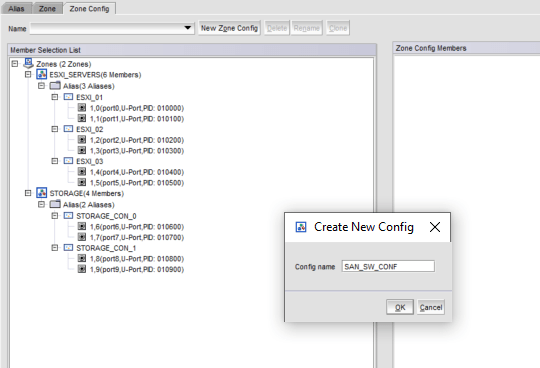Click the port icon for 1,9 port9

pos(82,269)
